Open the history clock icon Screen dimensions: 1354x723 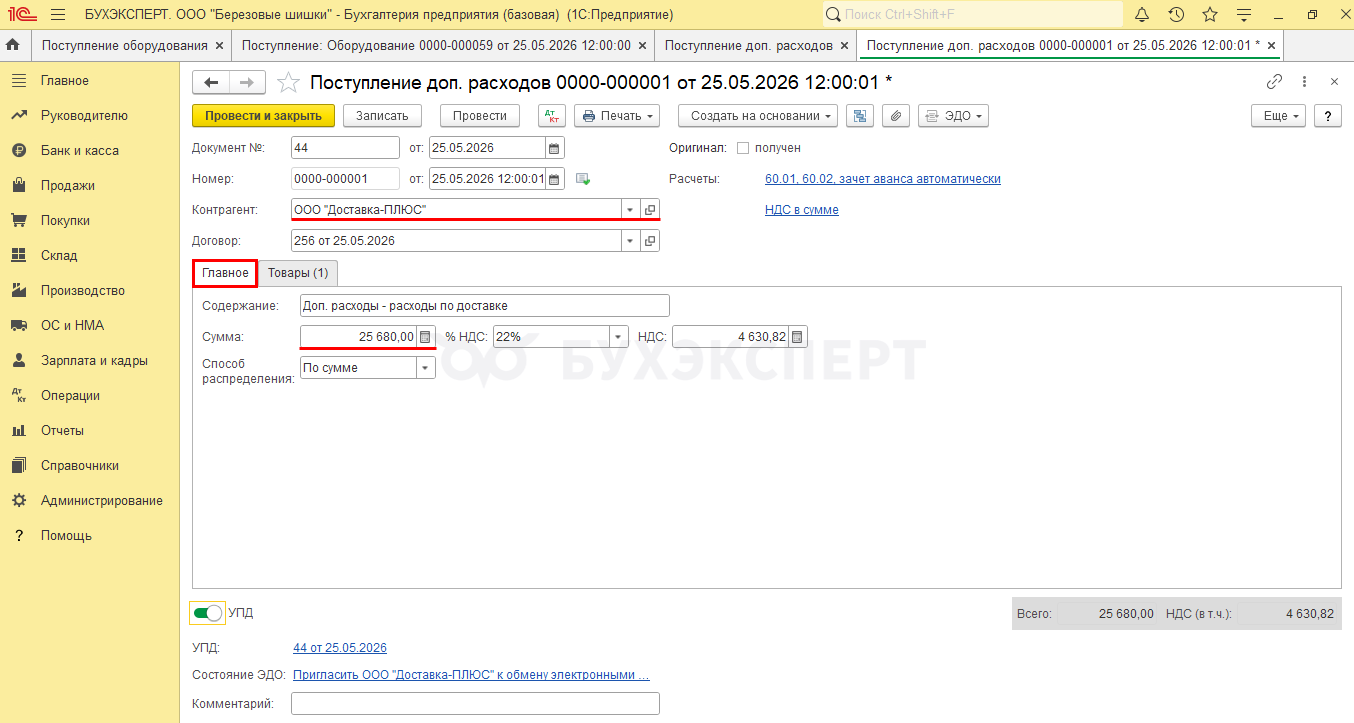coord(1176,15)
